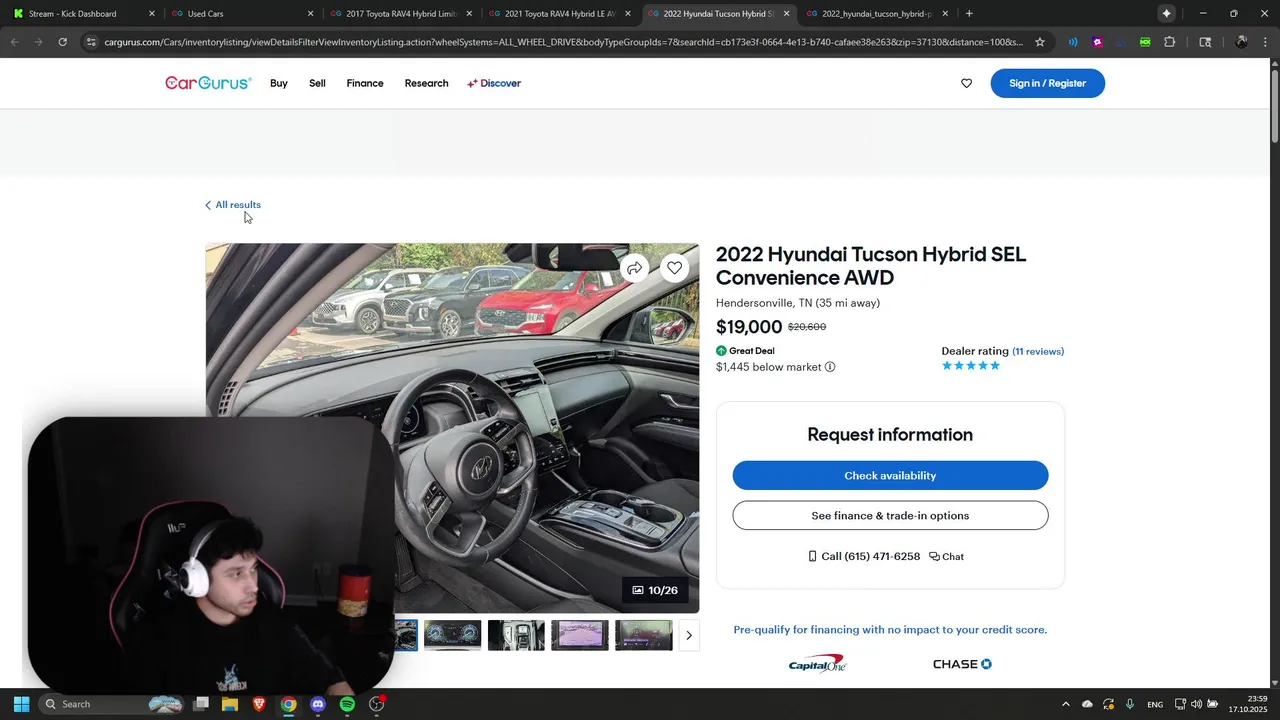Show hidden system tray icons
1280x720 pixels.
1065,704
